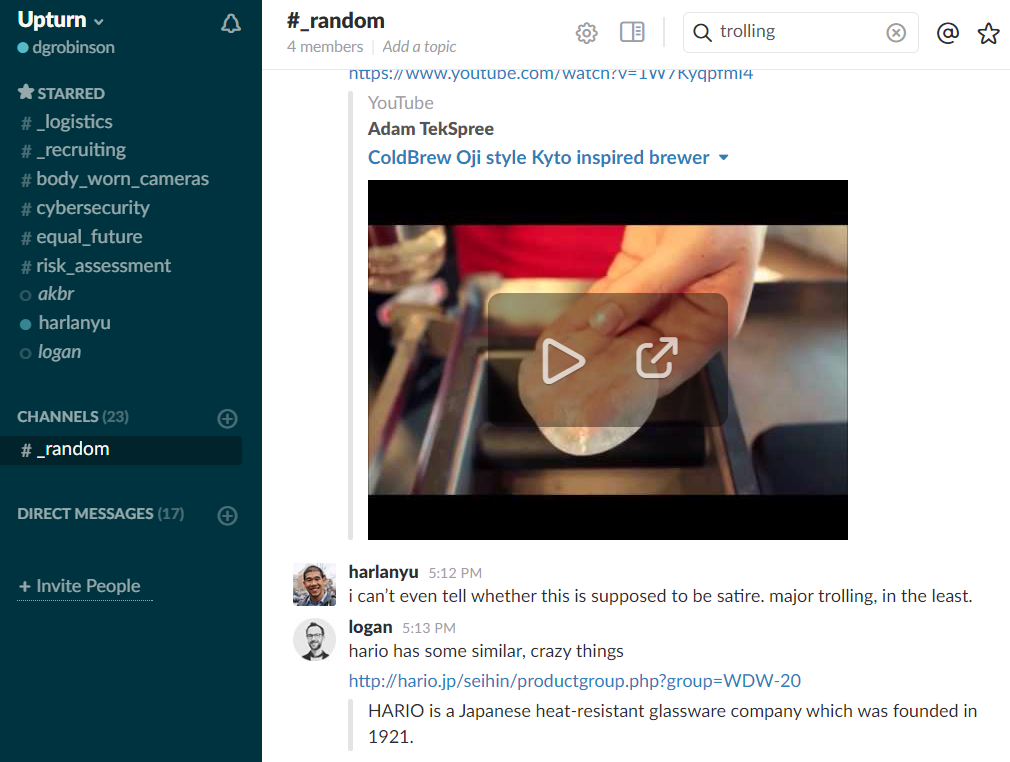Click the 5:12 PM message timestamp
The width and height of the screenshot is (1010, 762).
(455, 573)
